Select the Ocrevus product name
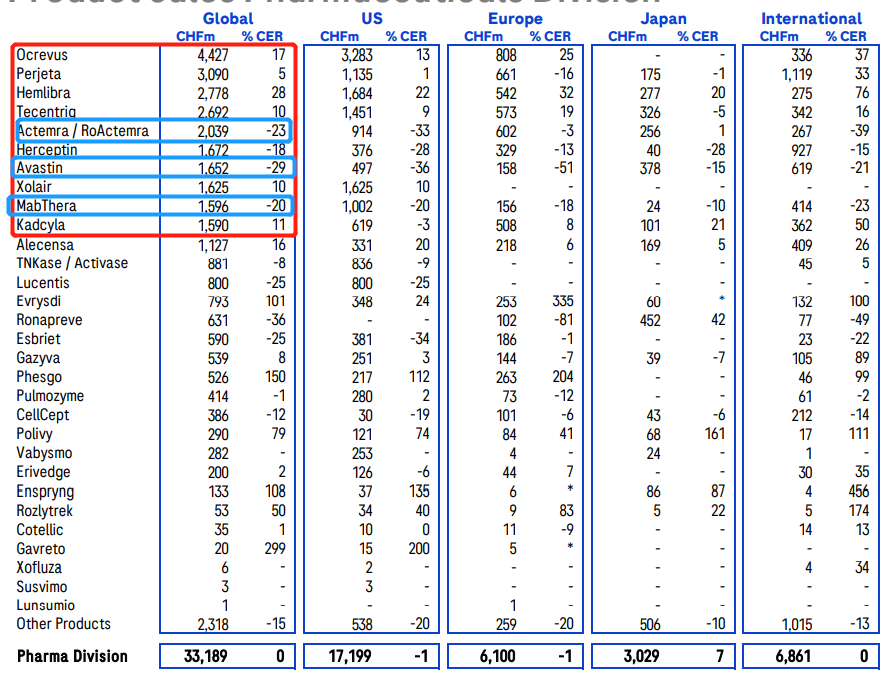 [x=42, y=55]
